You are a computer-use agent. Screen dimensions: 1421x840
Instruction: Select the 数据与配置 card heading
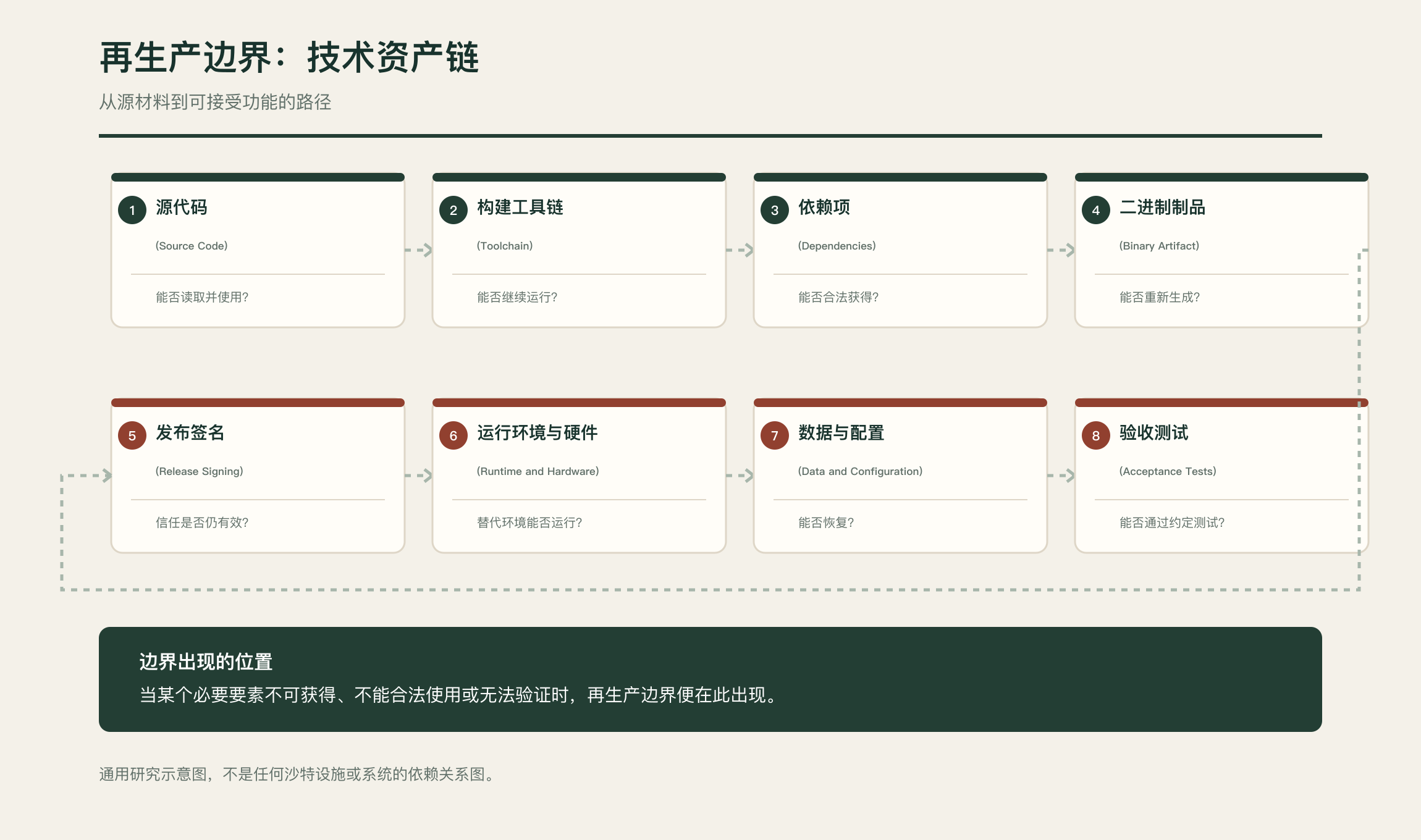(x=841, y=433)
